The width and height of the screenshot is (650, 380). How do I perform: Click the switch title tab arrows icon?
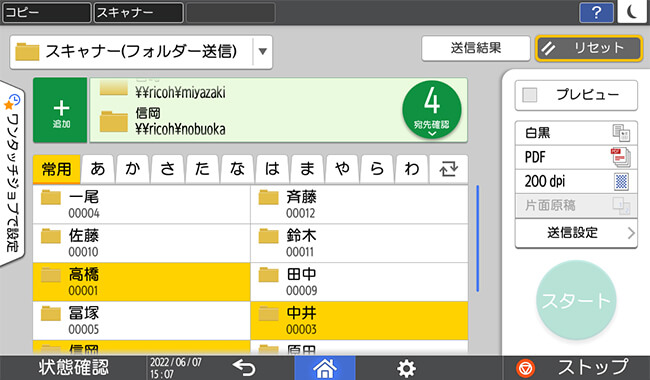click(449, 169)
